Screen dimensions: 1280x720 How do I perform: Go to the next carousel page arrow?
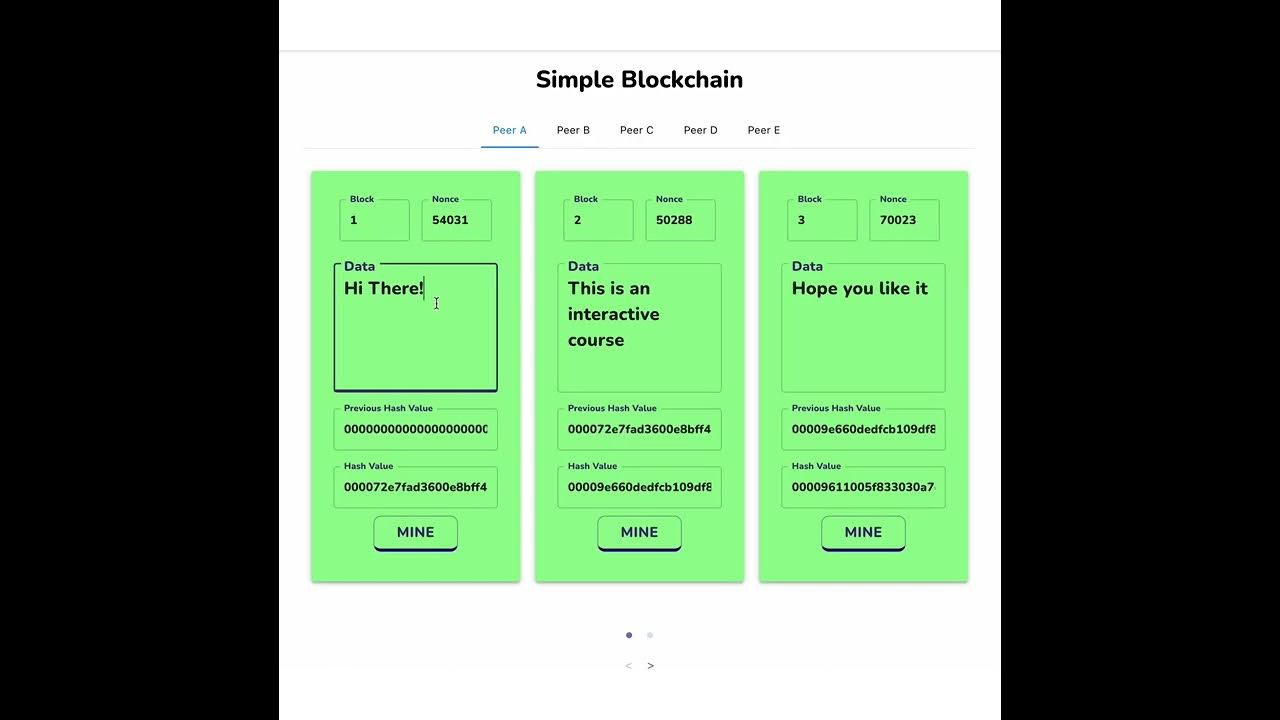coord(651,666)
